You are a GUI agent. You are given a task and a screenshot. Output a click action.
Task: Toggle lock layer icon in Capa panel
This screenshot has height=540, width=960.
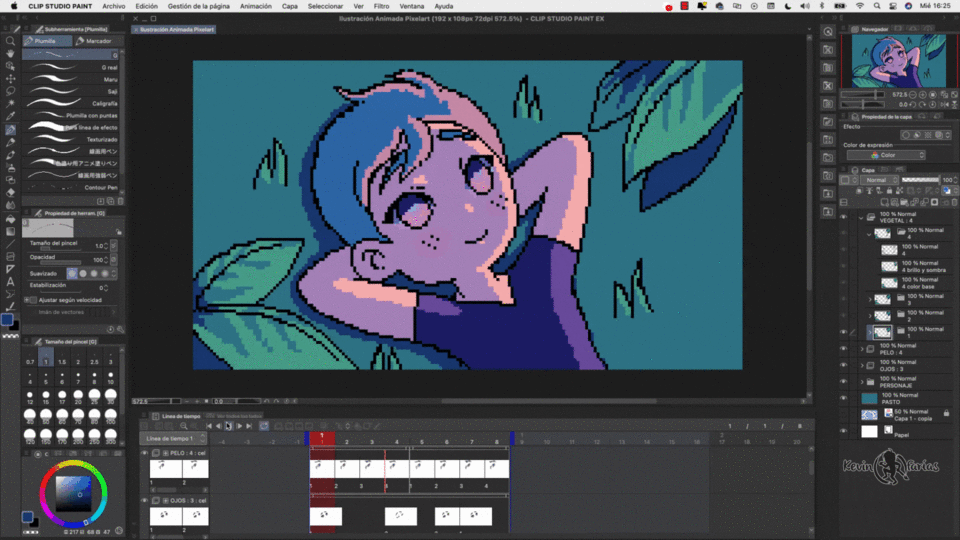889,191
